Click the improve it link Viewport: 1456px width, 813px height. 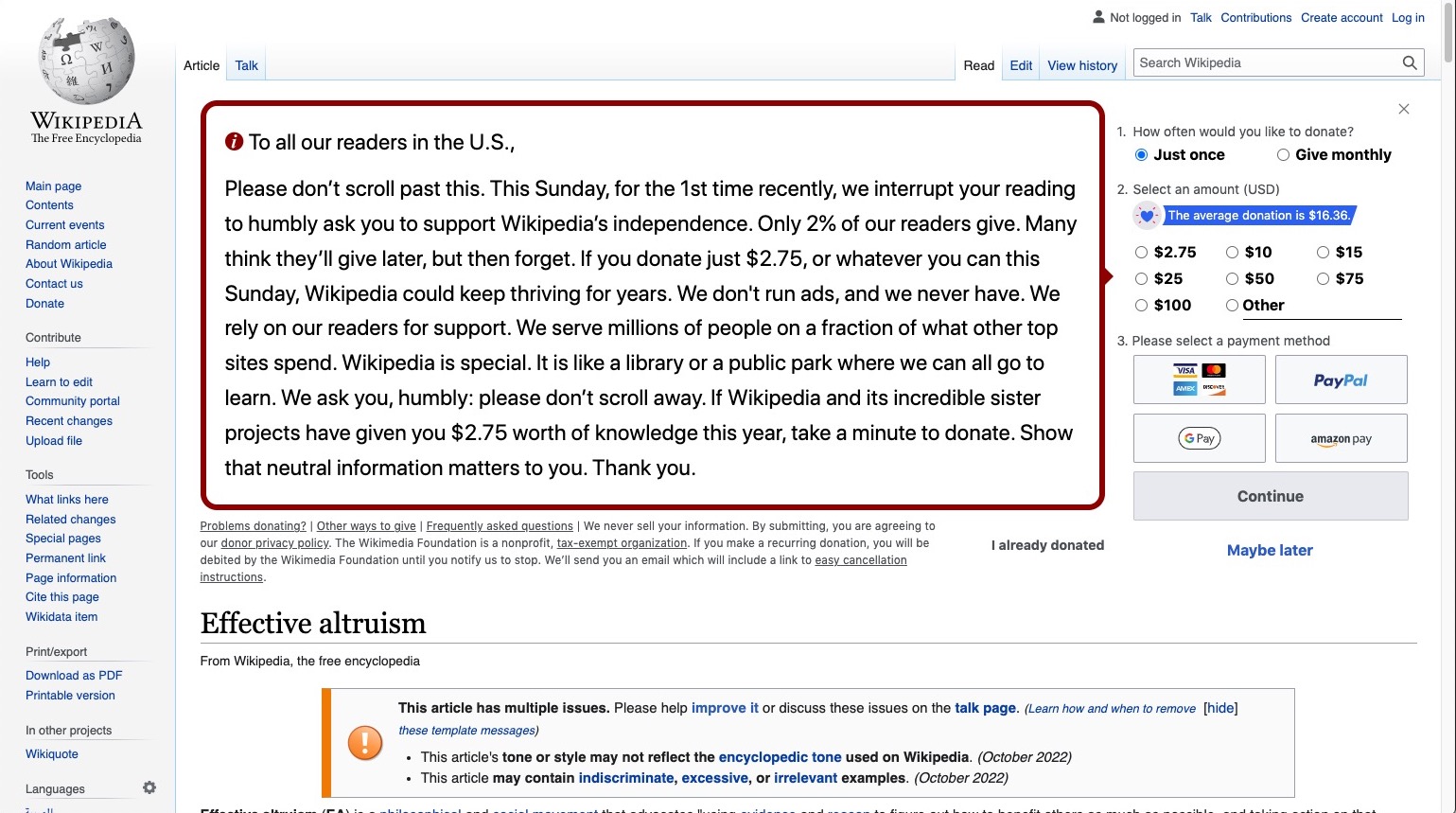[x=725, y=708]
